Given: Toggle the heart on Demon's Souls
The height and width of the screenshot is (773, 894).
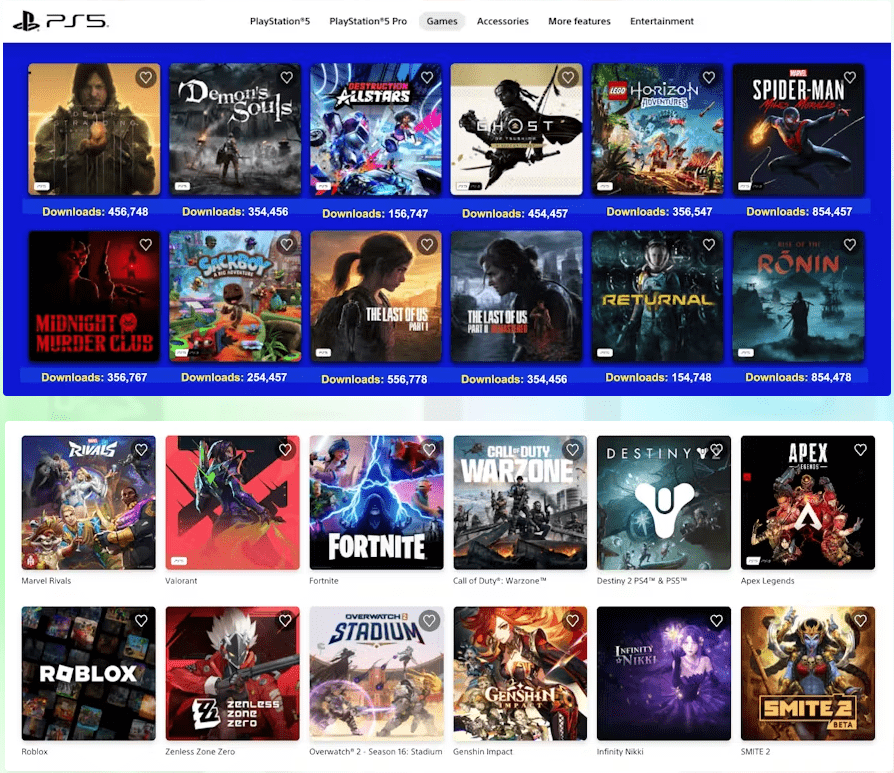Looking at the screenshot, I should [x=287, y=77].
